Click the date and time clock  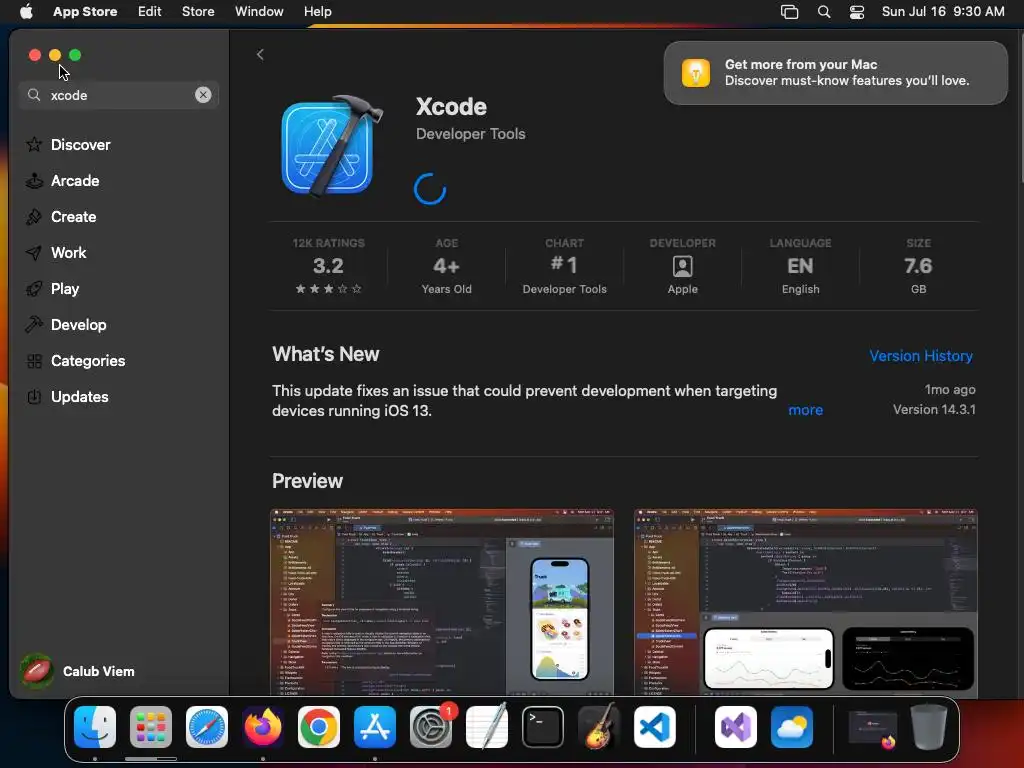click(x=943, y=12)
